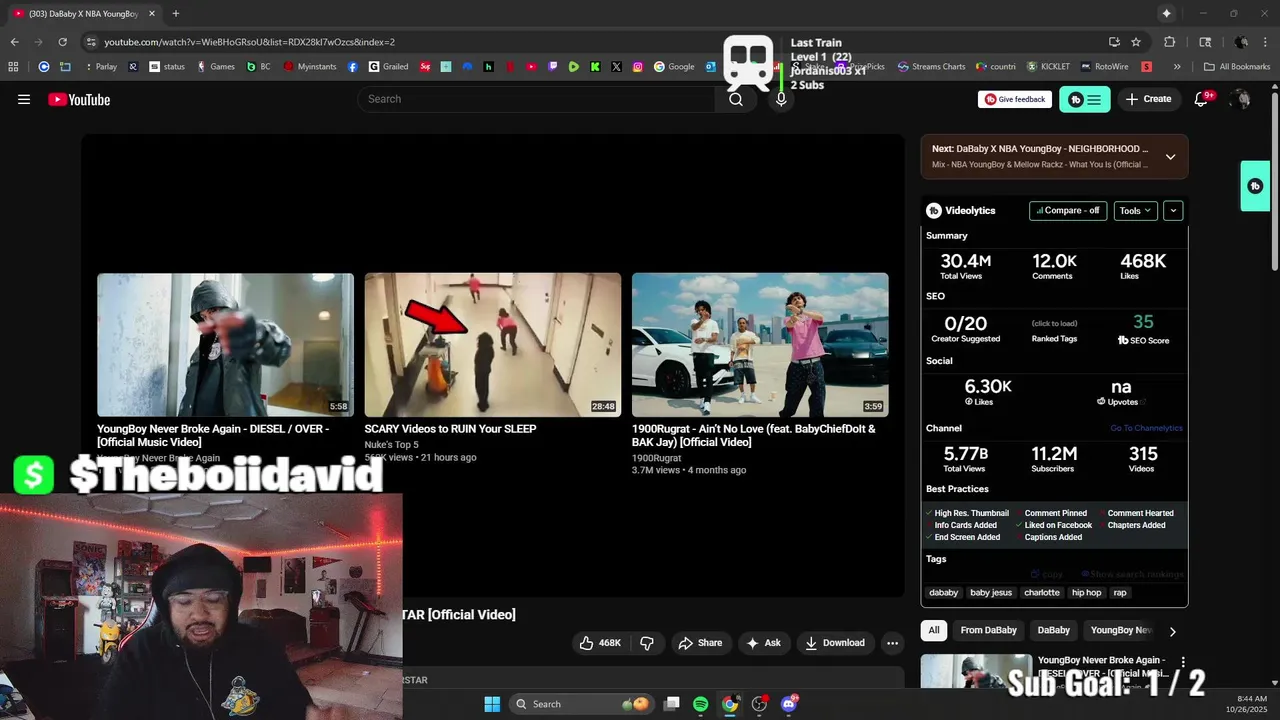Bookmark this page with the star icon
The image size is (1280, 720).
[1136, 42]
